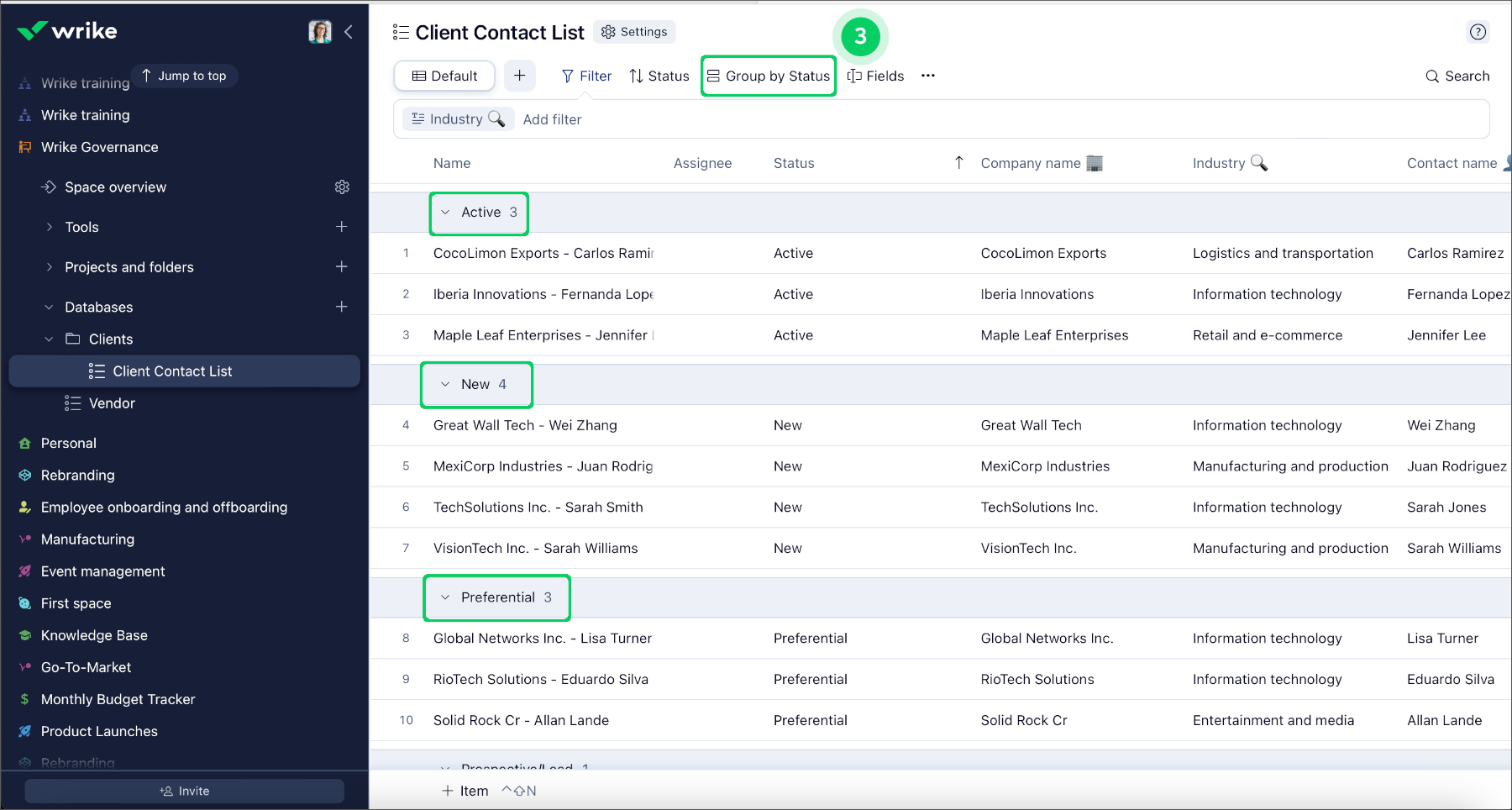This screenshot has width=1512, height=810.
Task: Collapse the New status group
Action: pyautogui.click(x=445, y=384)
